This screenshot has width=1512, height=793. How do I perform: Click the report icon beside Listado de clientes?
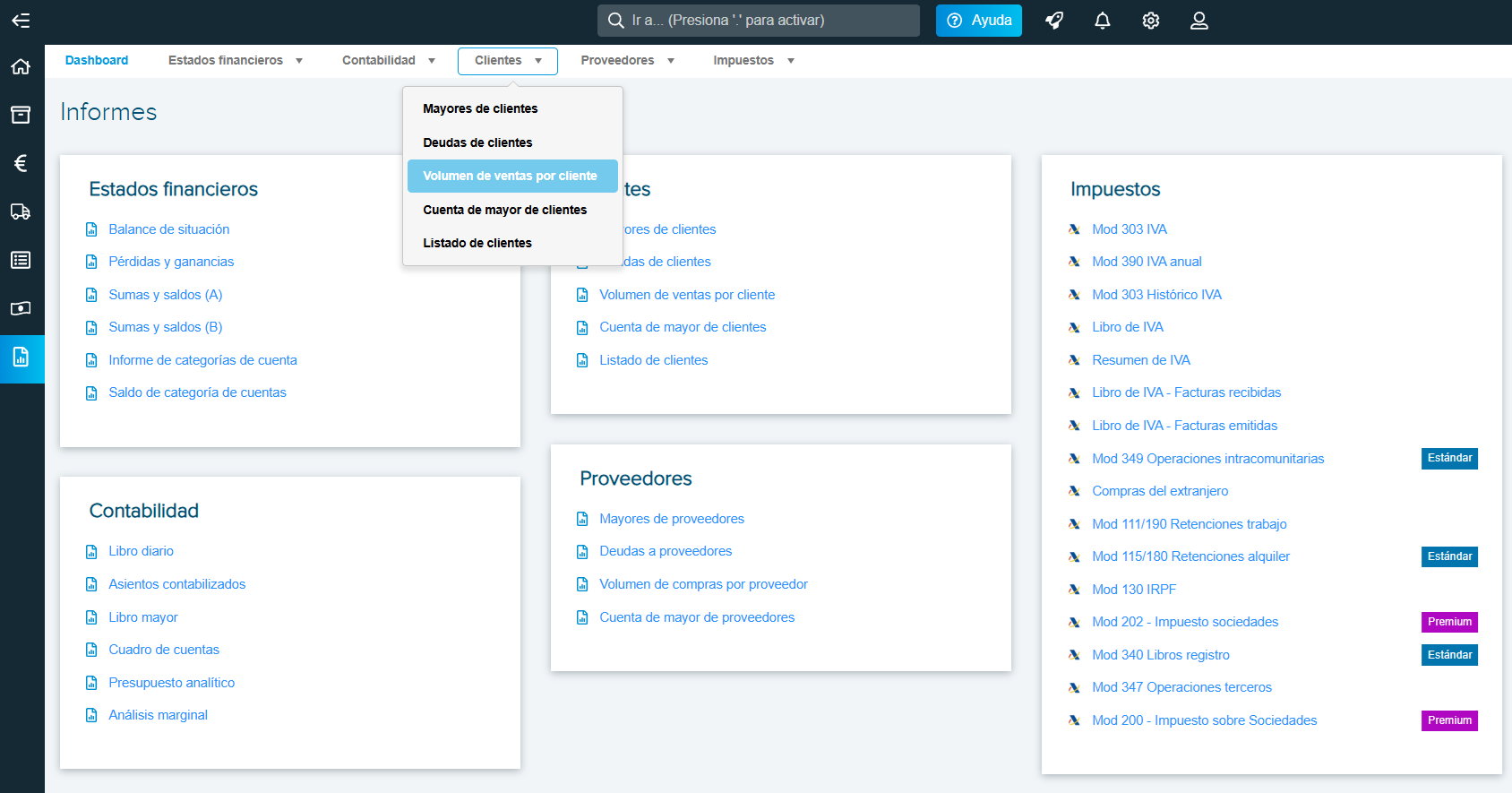[x=582, y=360]
